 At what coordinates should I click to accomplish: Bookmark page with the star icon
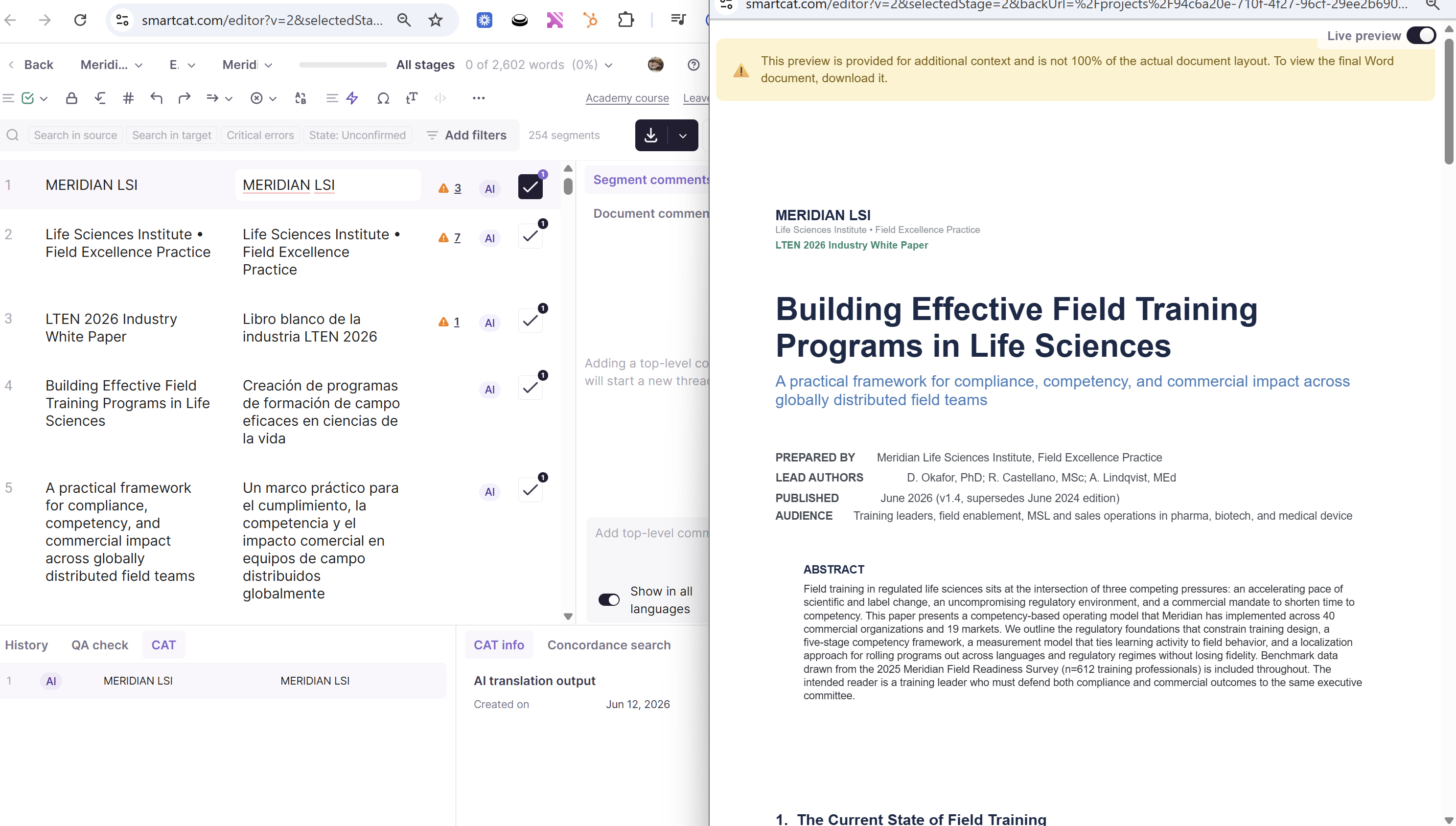coord(435,21)
